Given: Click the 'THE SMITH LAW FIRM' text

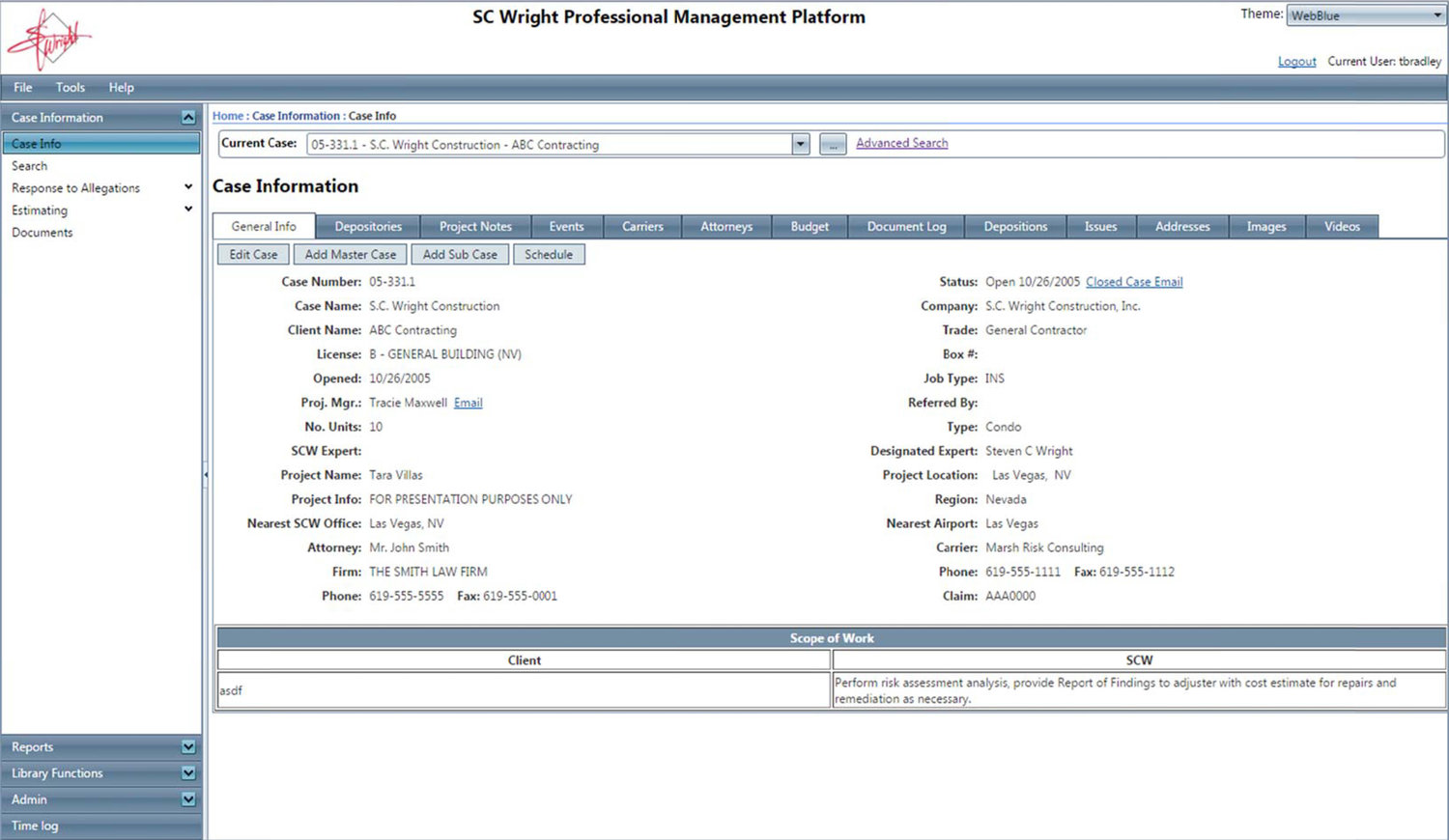Looking at the screenshot, I should 428,572.
